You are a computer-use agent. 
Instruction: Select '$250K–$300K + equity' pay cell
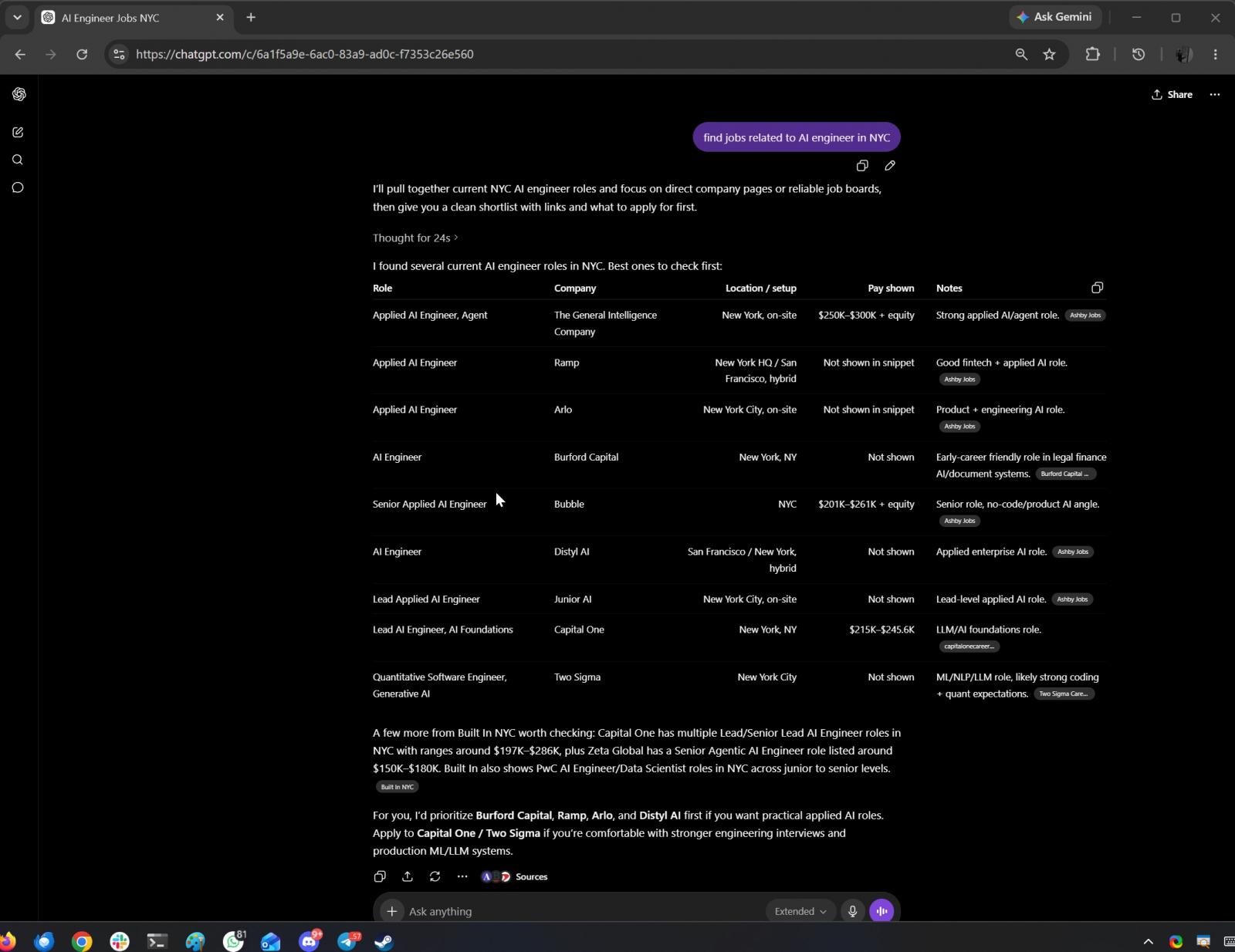tap(866, 315)
